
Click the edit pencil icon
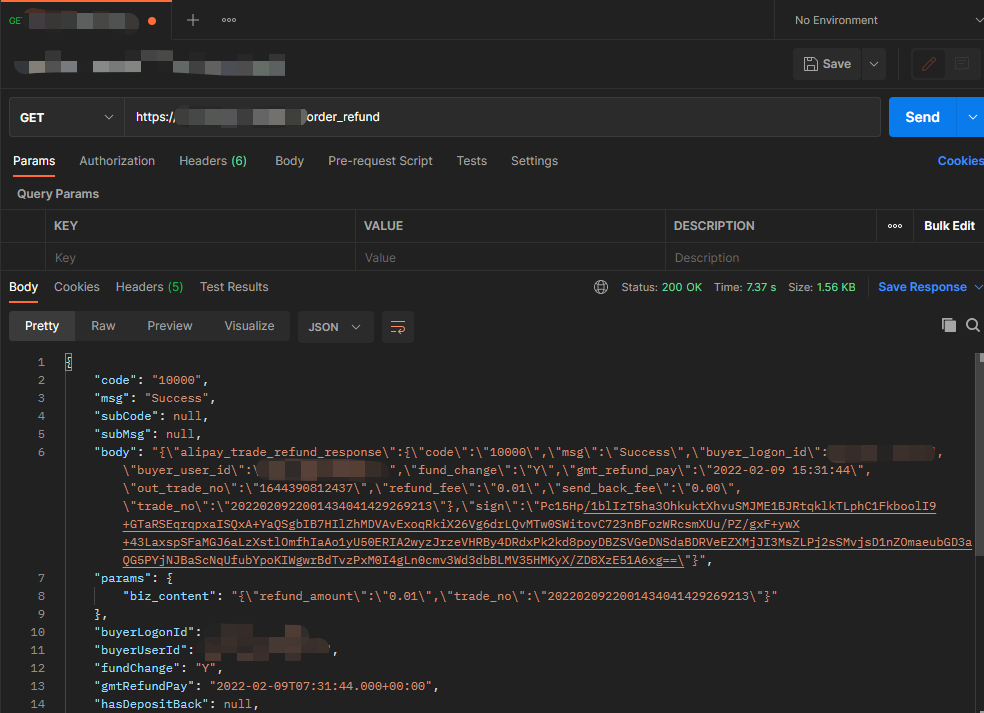pos(929,64)
